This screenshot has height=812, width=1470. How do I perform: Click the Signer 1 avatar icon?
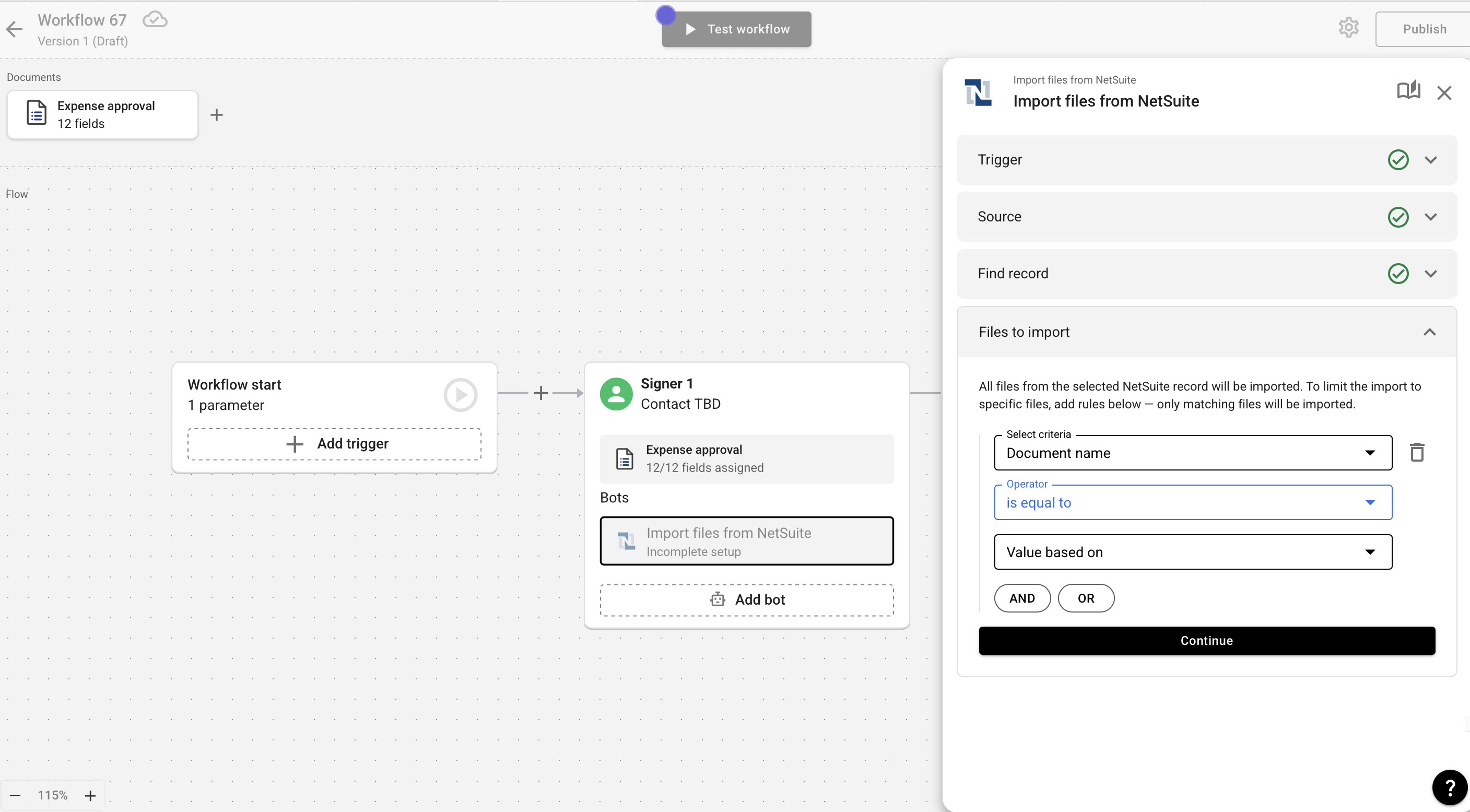click(616, 394)
